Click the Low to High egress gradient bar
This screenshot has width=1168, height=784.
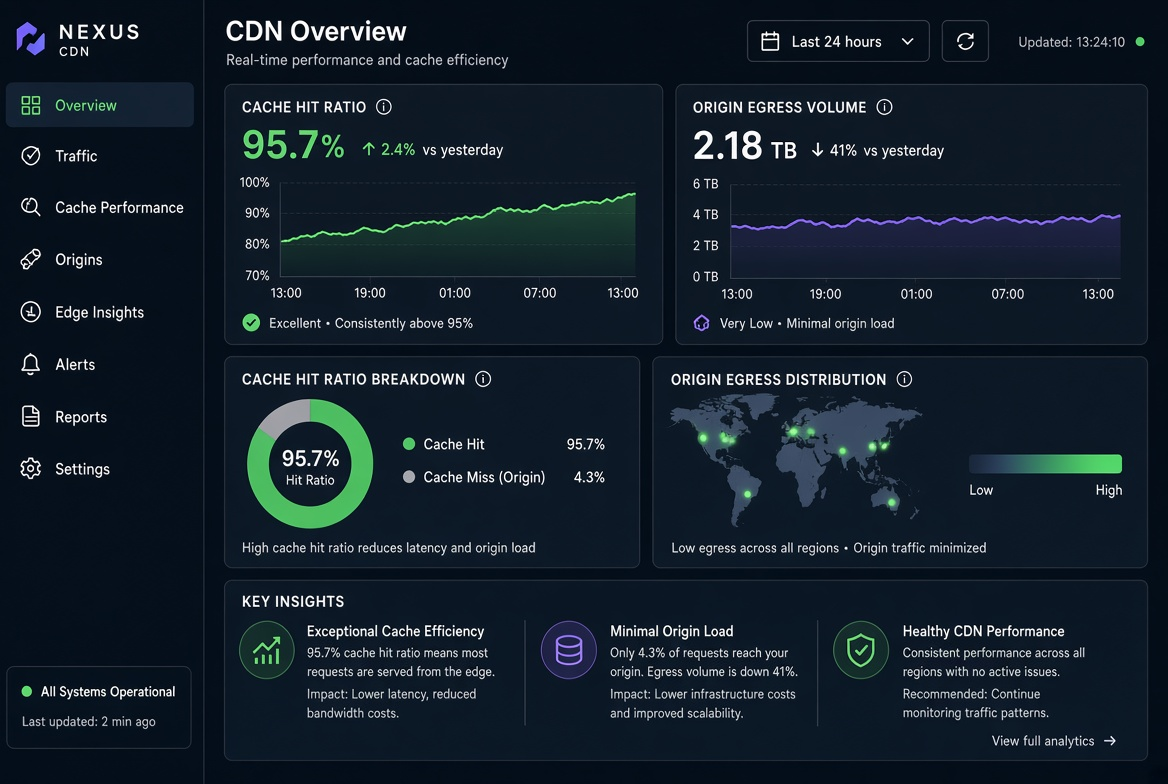[x=1045, y=464]
